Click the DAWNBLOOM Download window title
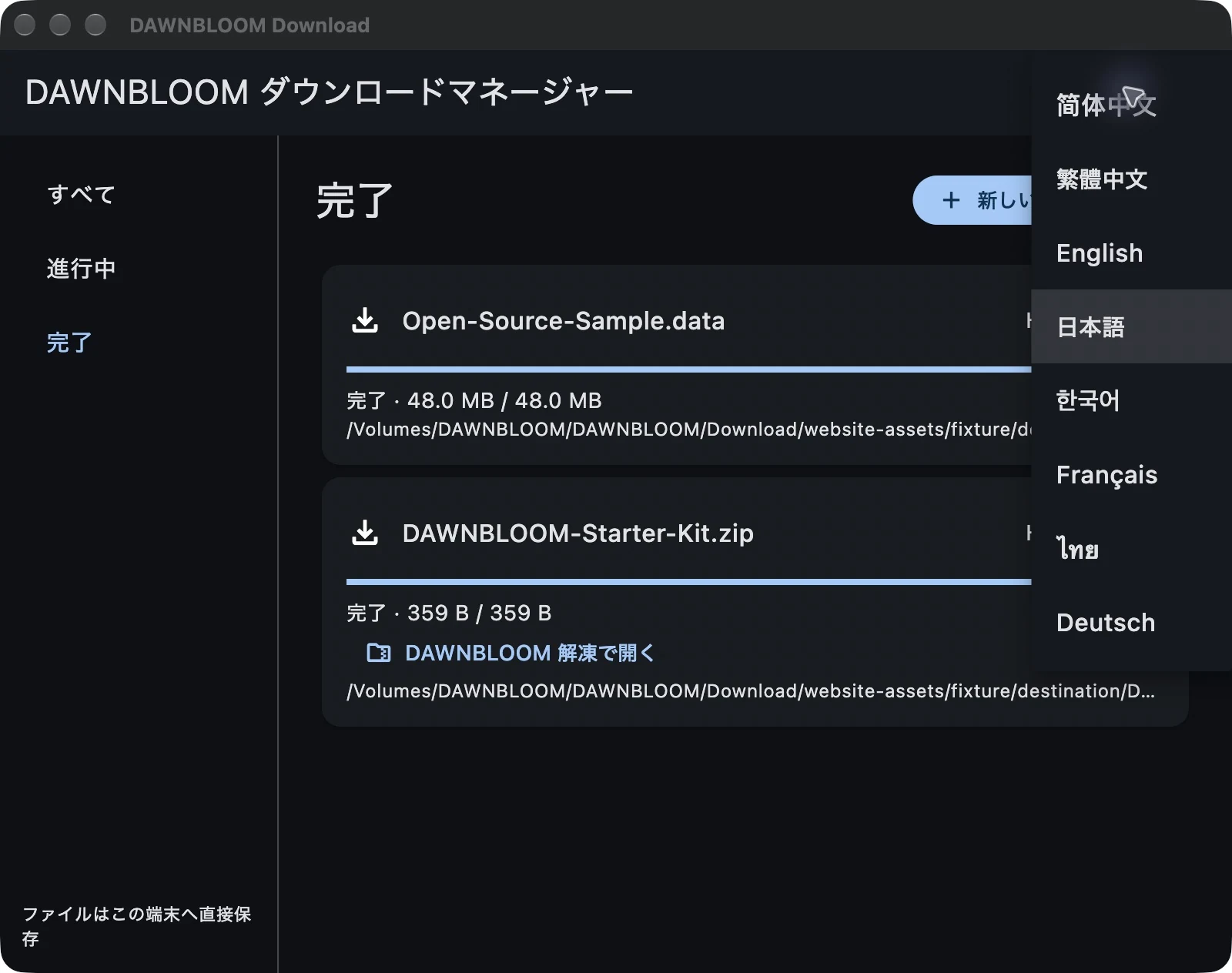 click(x=249, y=25)
